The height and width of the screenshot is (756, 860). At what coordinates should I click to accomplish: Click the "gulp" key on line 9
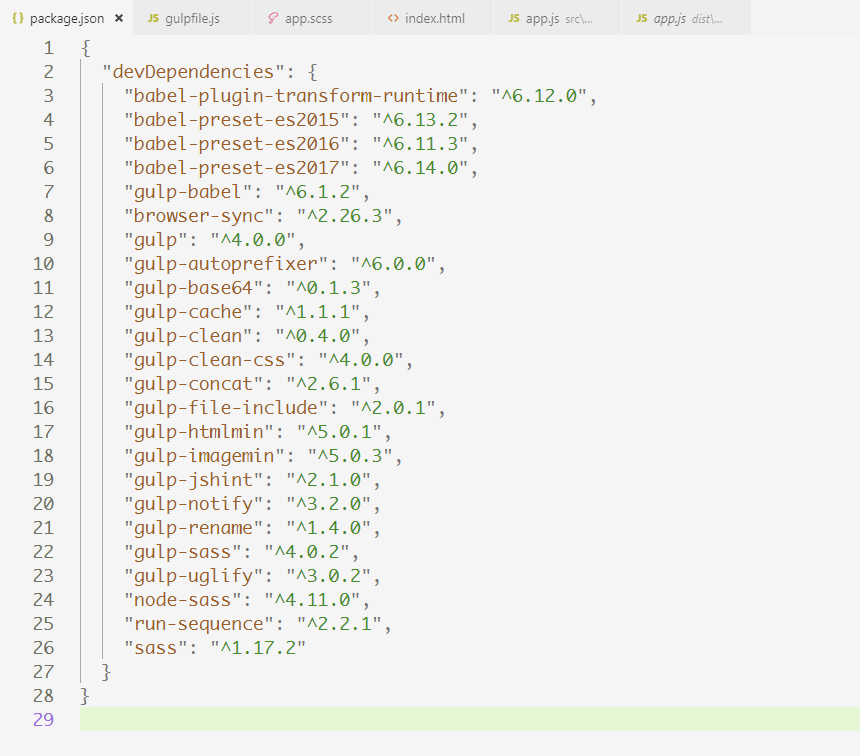click(156, 240)
